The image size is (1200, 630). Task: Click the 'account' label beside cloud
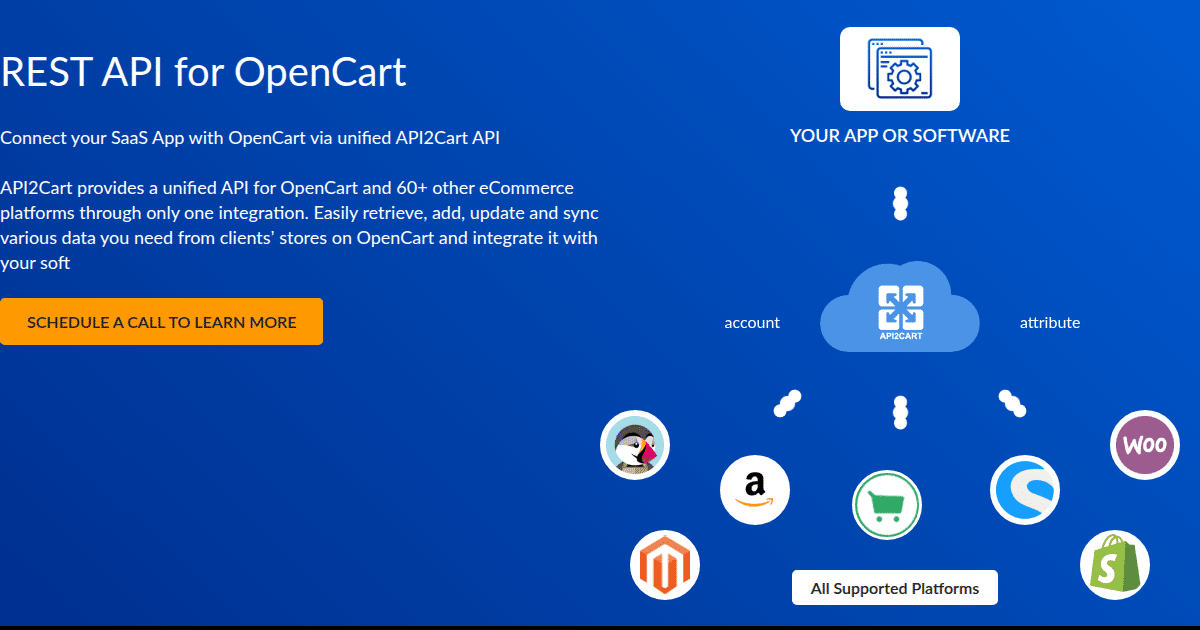point(752,322)
